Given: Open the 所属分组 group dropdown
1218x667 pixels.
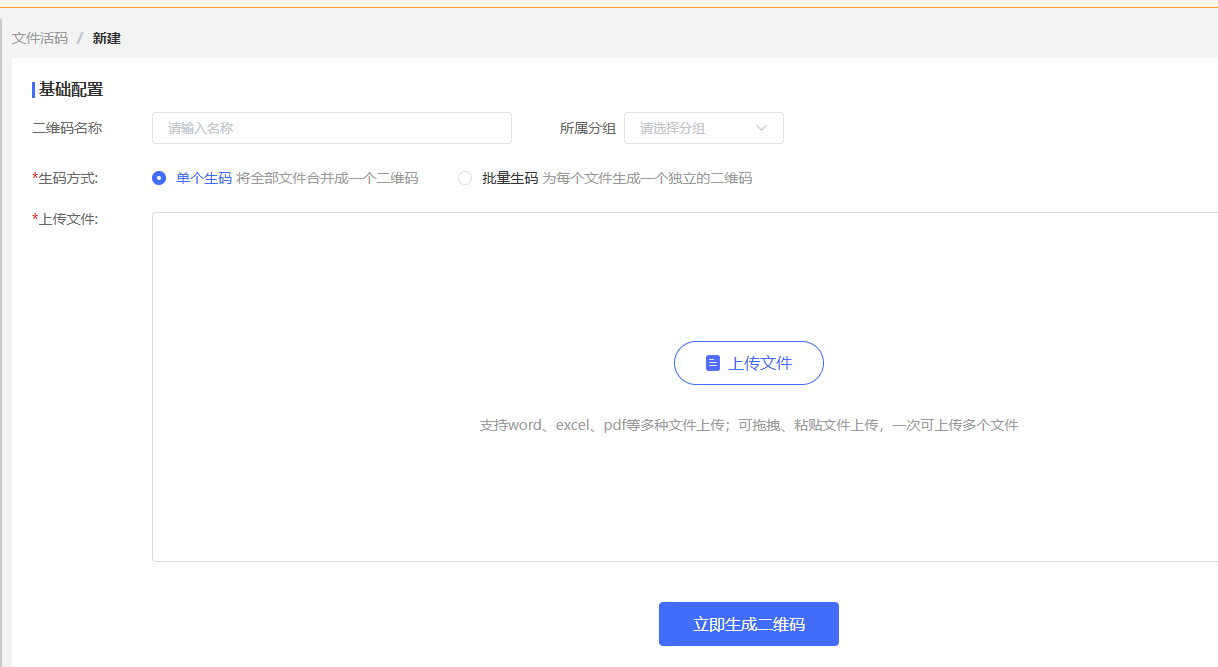Looking at the screenshot, I should click(704, 128).
